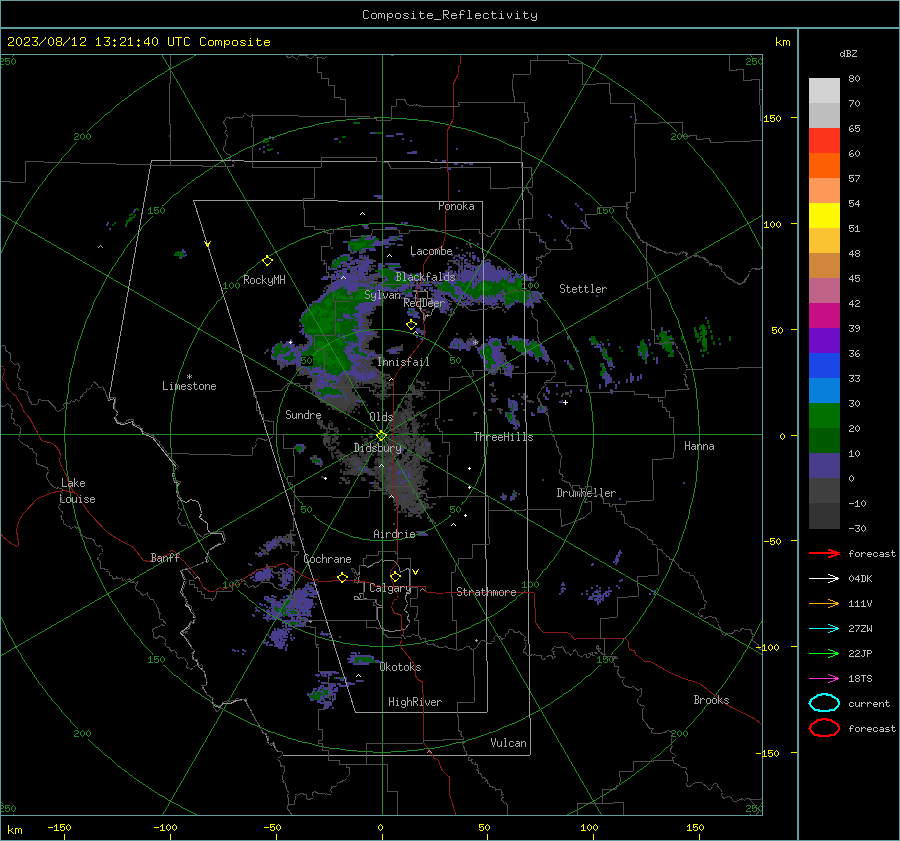Click the Lacombe city label
The image size is (900, 841).
click(431, 251)
